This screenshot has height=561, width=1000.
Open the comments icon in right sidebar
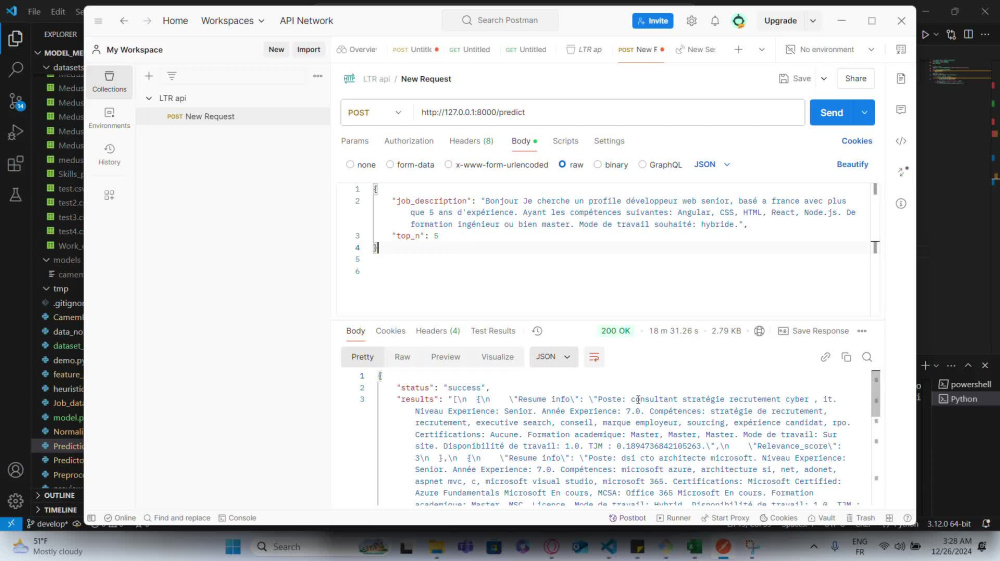[901, 110]
